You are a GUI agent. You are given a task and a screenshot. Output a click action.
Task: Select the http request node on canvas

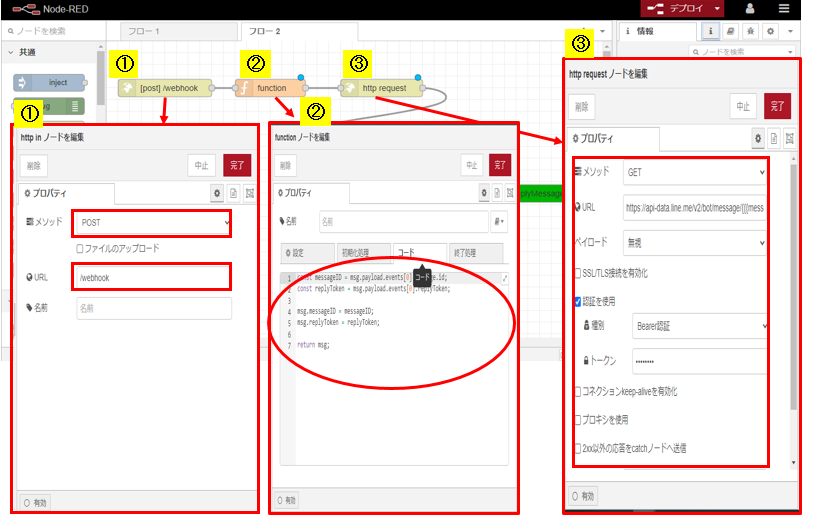tap(382, 88)
